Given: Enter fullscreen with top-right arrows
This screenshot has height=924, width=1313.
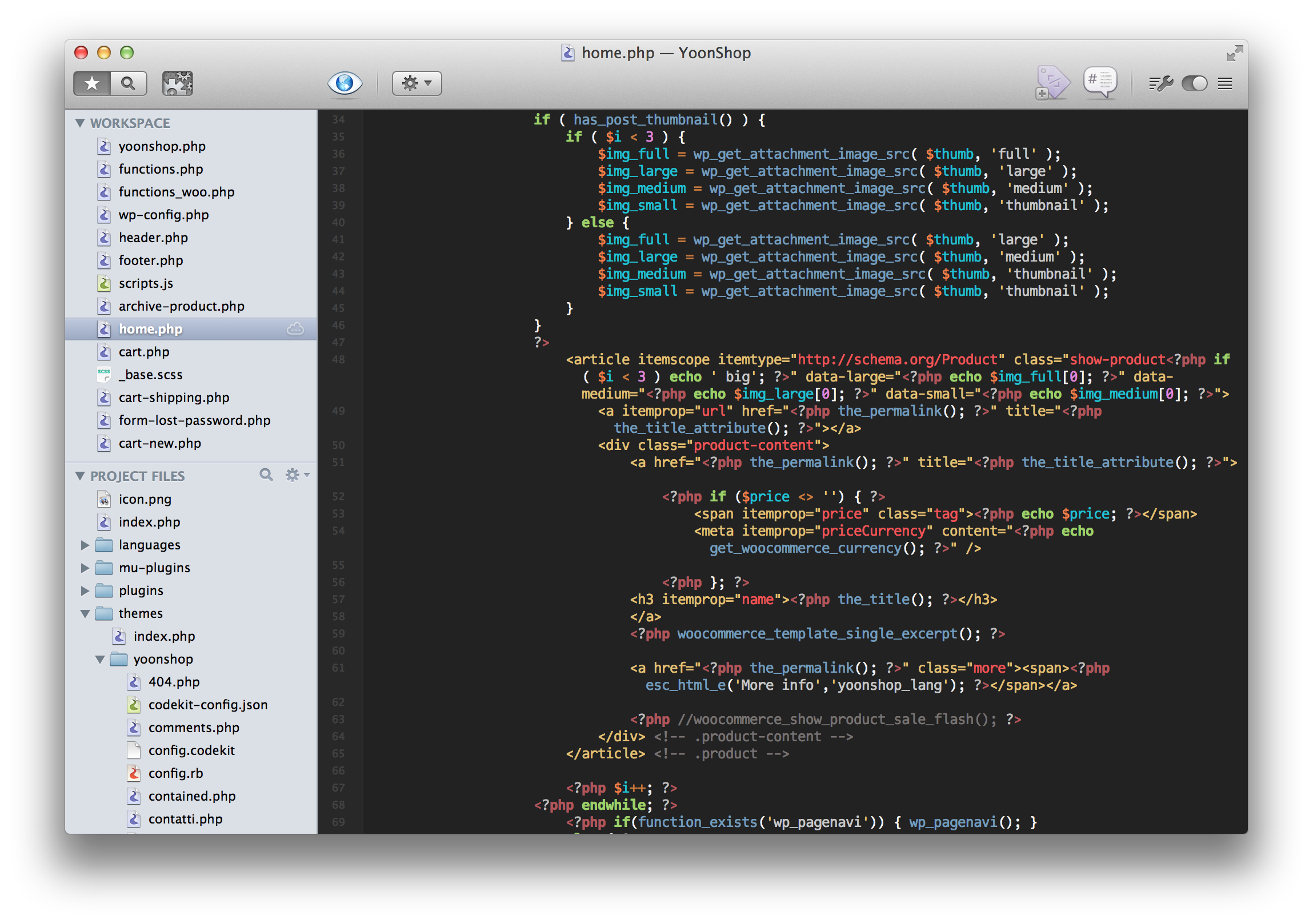Looking at the screenshot, I should 1235,53.
